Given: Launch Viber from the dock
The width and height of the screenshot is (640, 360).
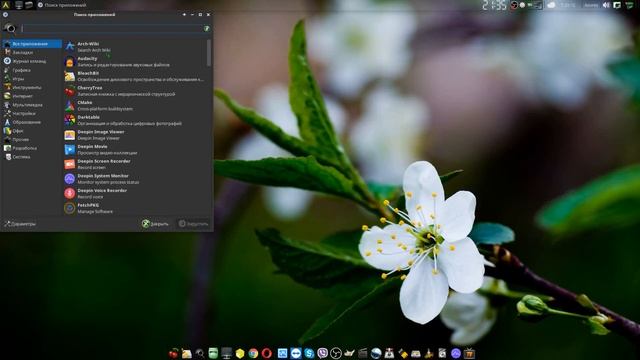Looking at the screenshot, I should (322, 353).
